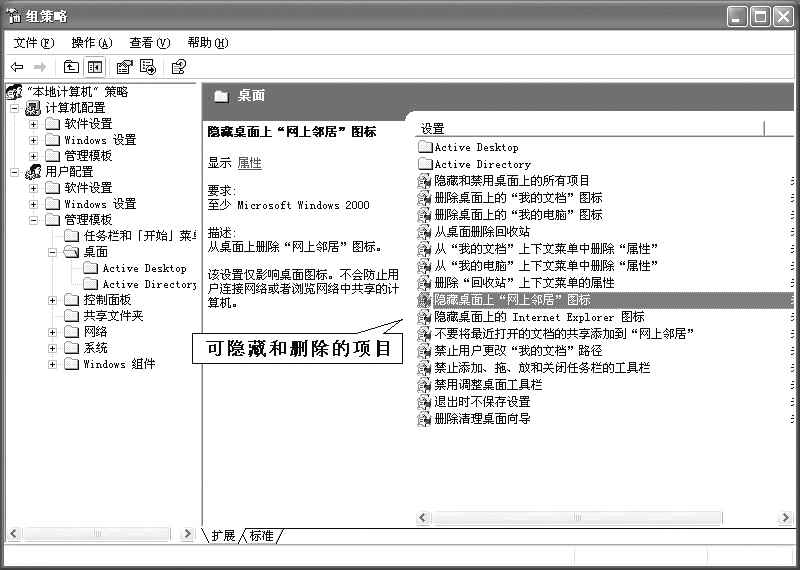Select 禁止添加、拖、放和关闭任务栏的工具栏 text
This screenshot has height=570, width=800.
click(542, 368)
